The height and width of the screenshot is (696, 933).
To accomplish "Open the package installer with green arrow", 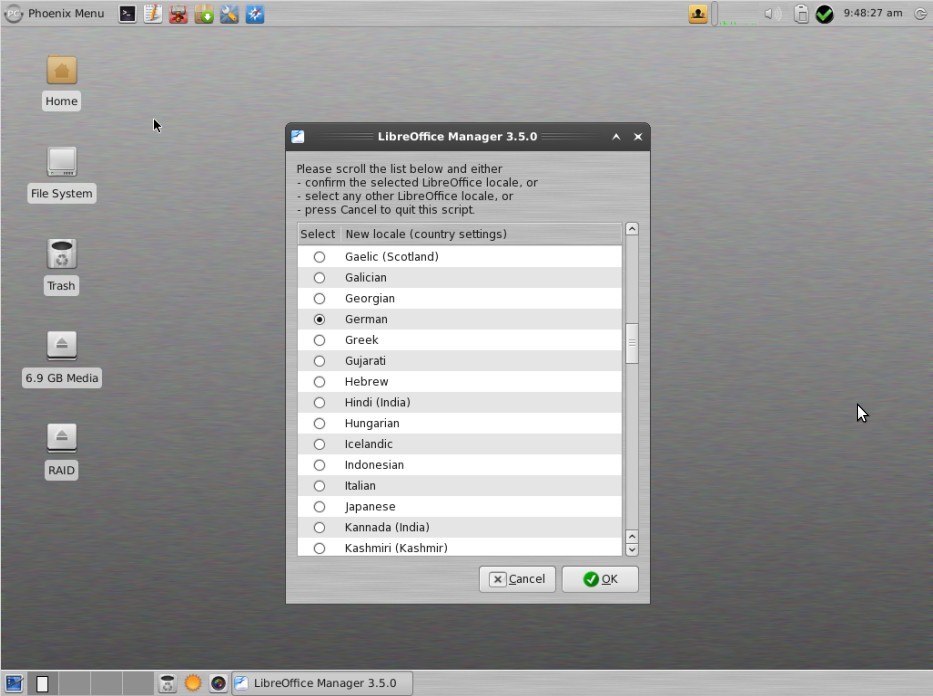I will [x=204, y=14].
